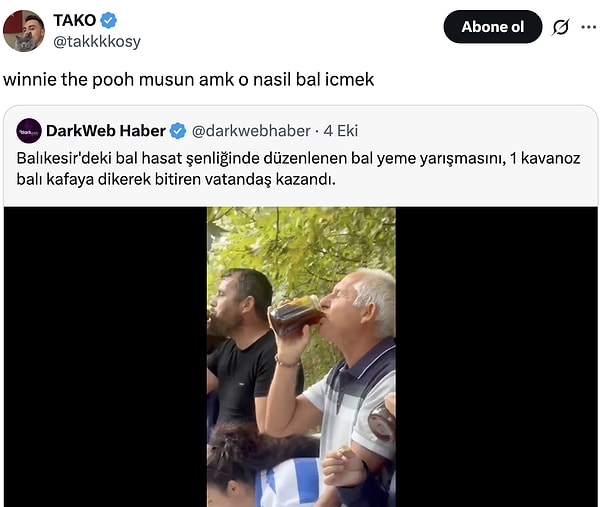Screen dimensions: 600x507
Task: Click the honey jar being drunk in video
Action: pyautogui.click(x=295, y=316)
